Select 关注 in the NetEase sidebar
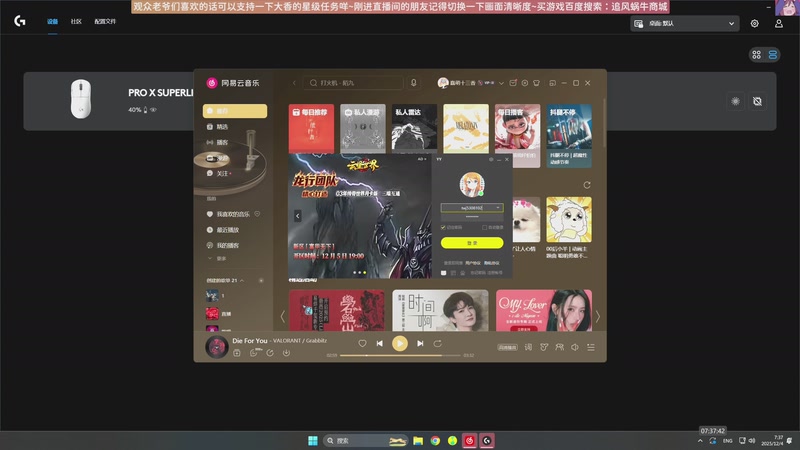800x450 pixels. 235,173
